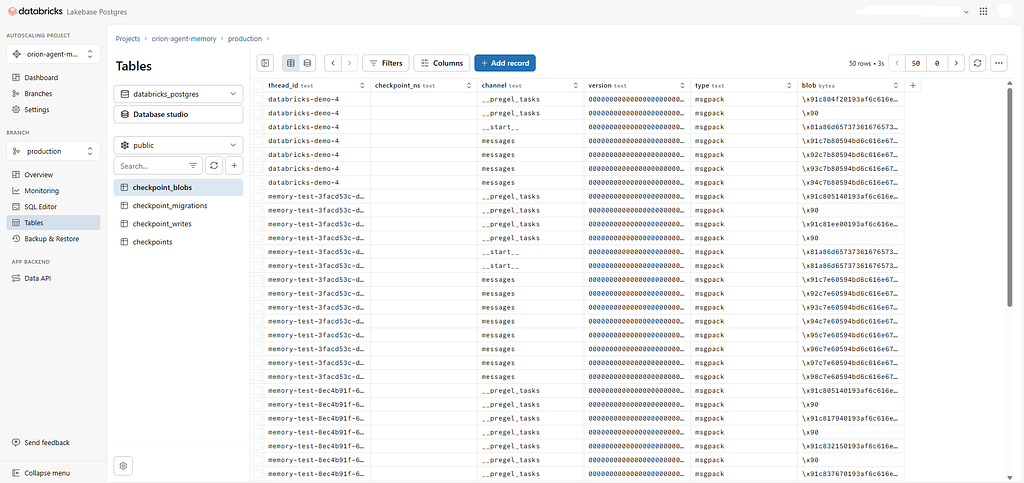The height and width of the screenshot is (483, 1024).
Task: Refresh the tables list
Action: click(x=214, y=166)
